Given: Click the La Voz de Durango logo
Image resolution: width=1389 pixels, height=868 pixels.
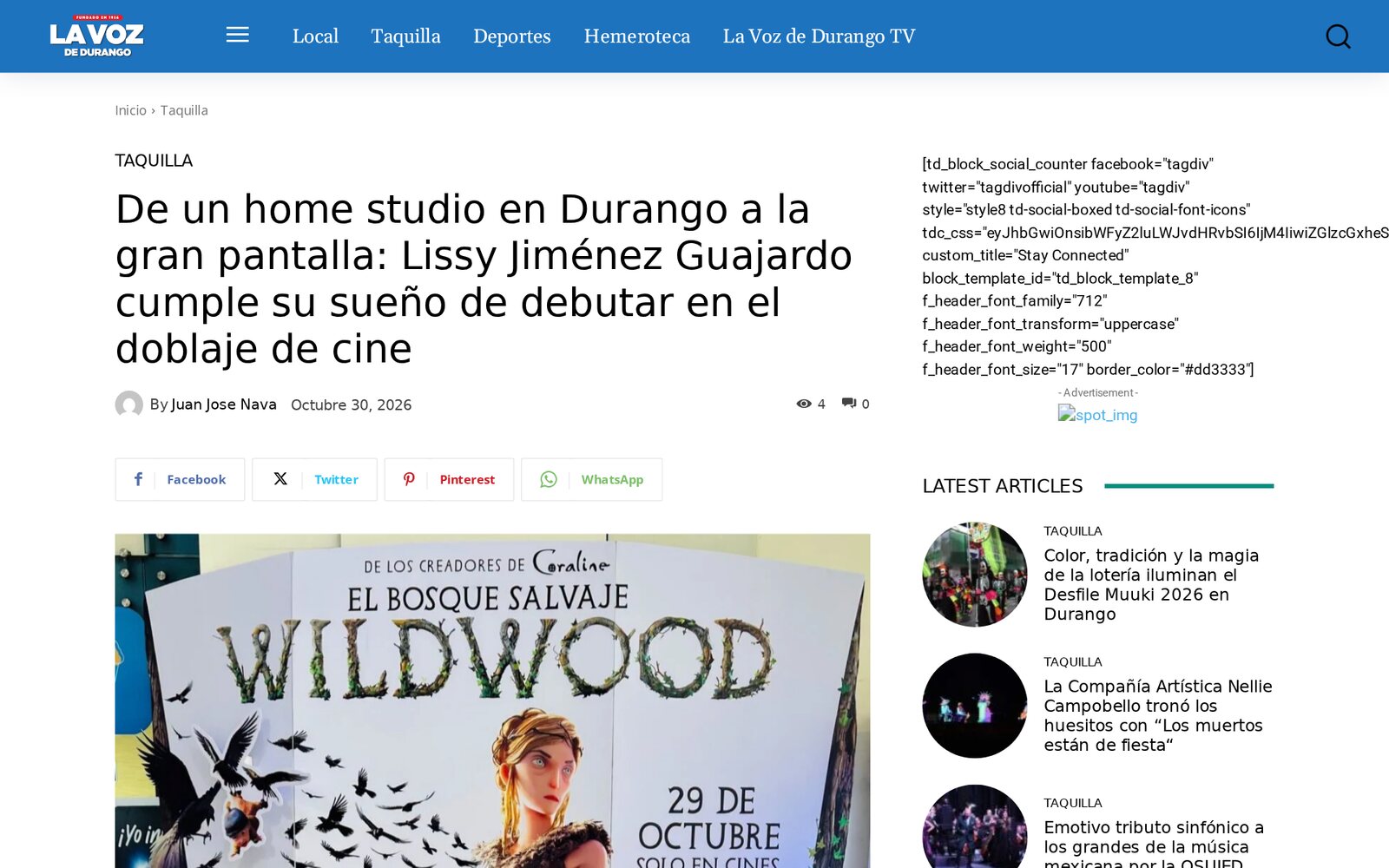Looking at the screenshot, I should tap(96, 36).
